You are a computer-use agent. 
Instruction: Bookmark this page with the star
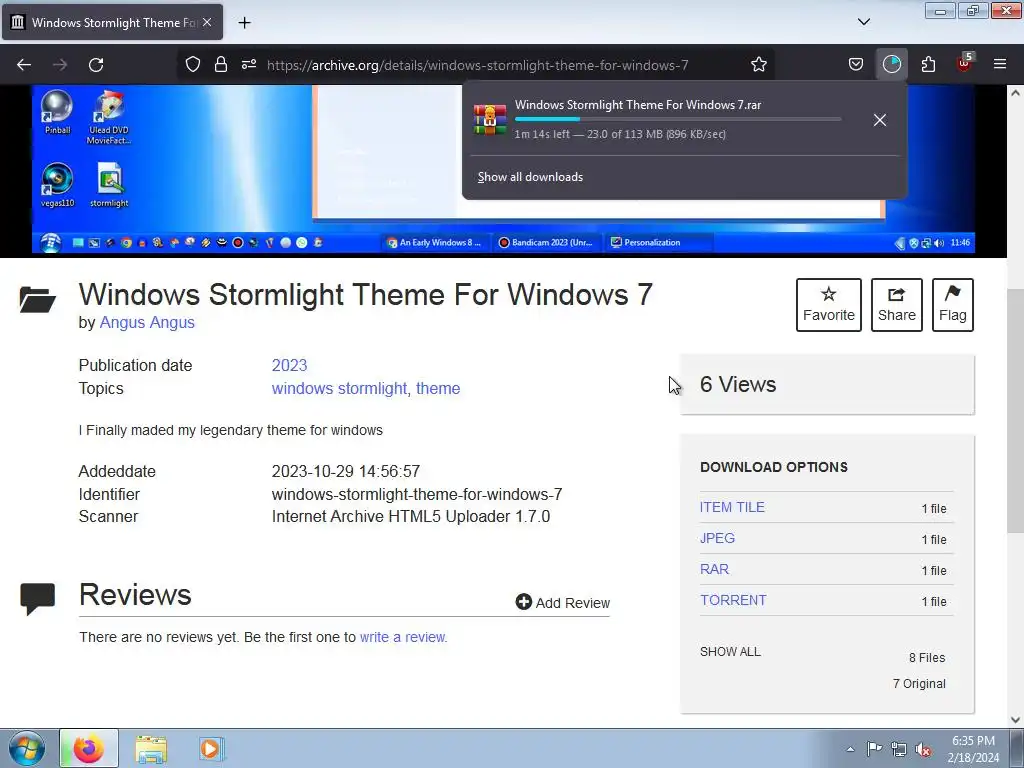[x=758, y=64]
